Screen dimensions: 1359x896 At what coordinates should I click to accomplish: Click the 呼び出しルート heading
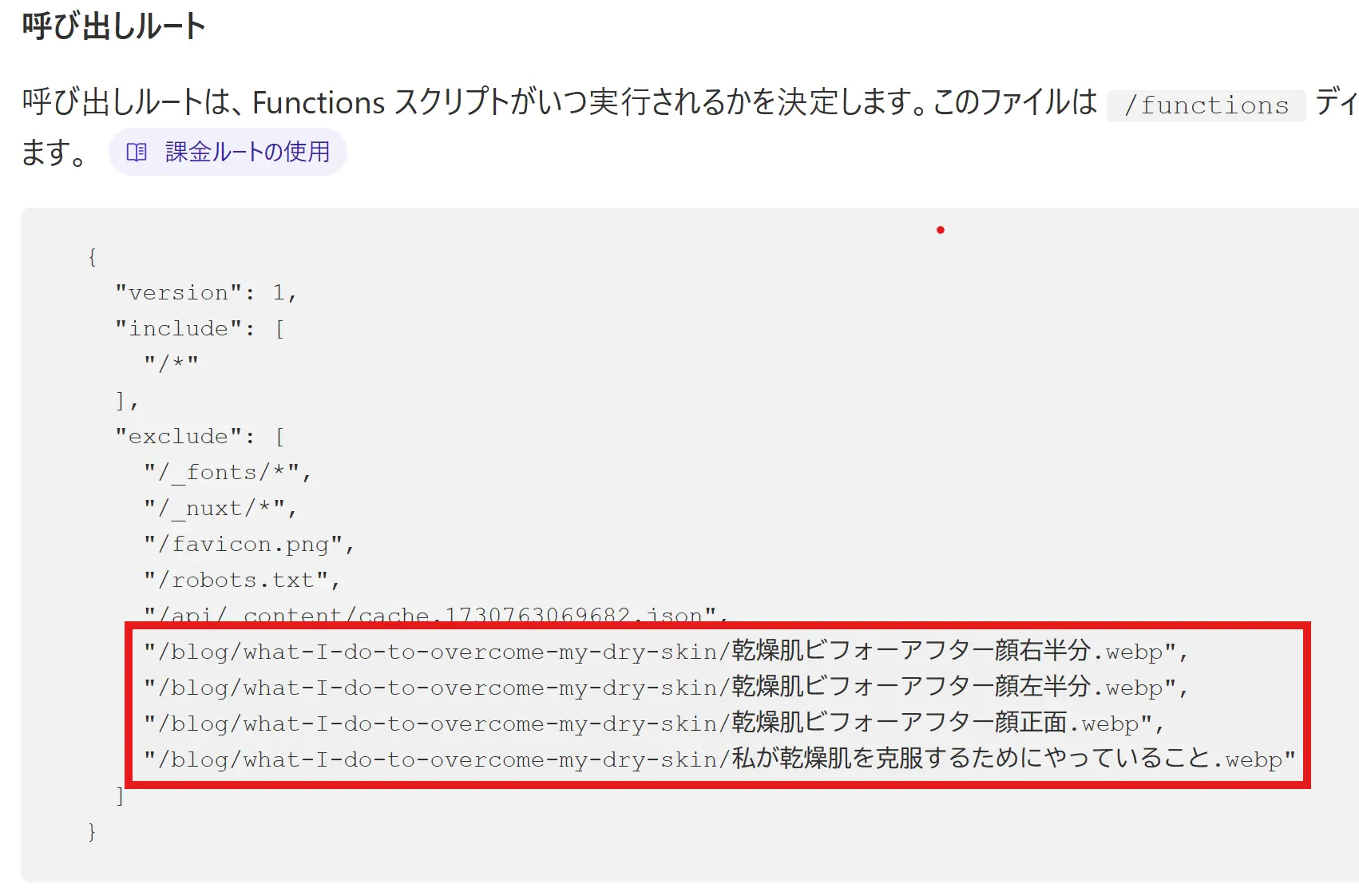coord(114,26)
